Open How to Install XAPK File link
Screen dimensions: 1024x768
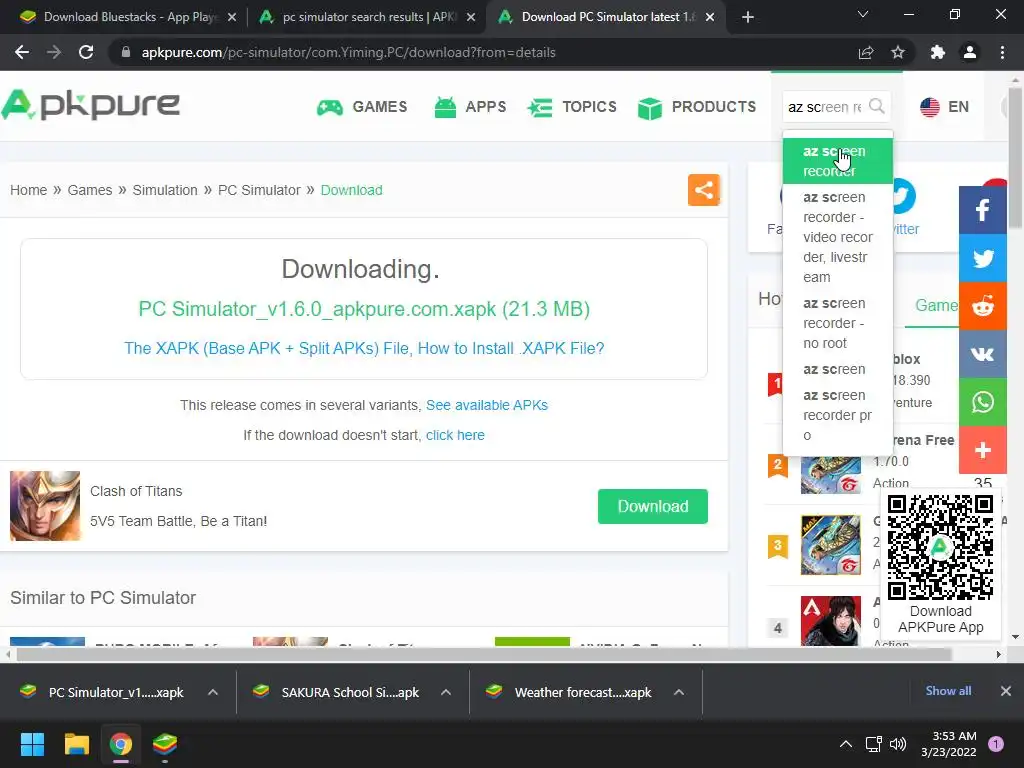tap(364, 348)
